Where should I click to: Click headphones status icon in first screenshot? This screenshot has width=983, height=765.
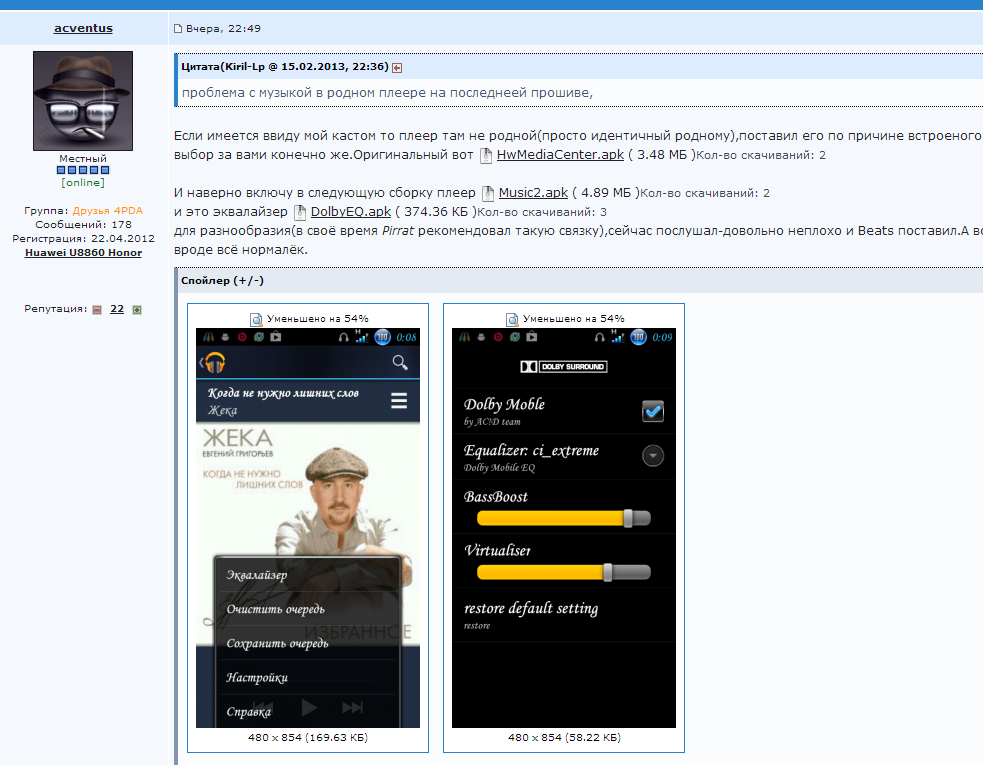pos(344,337)
